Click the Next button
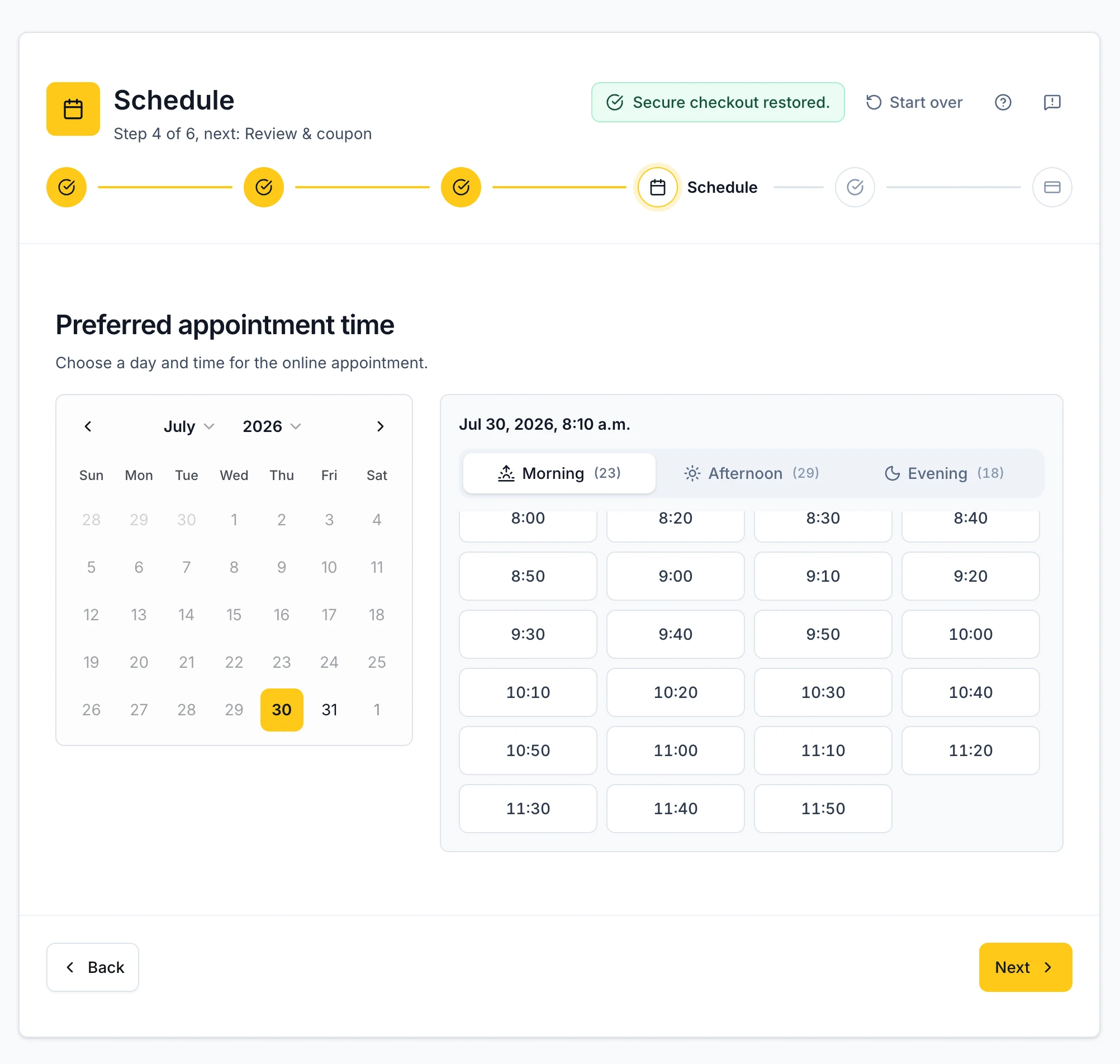This screenshot has width=1120, height=1064. (x=1025, y=967)
